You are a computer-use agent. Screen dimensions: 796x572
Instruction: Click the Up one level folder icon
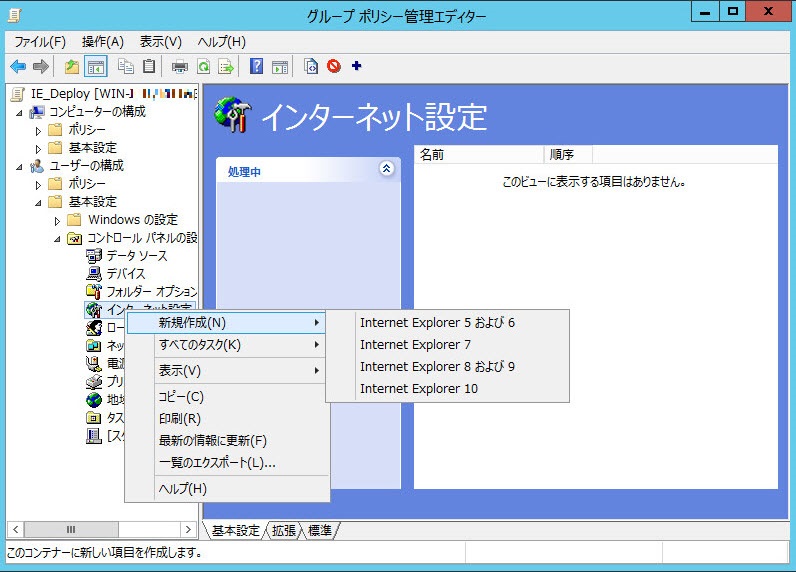pyautogui.click(x=72, y=67)
